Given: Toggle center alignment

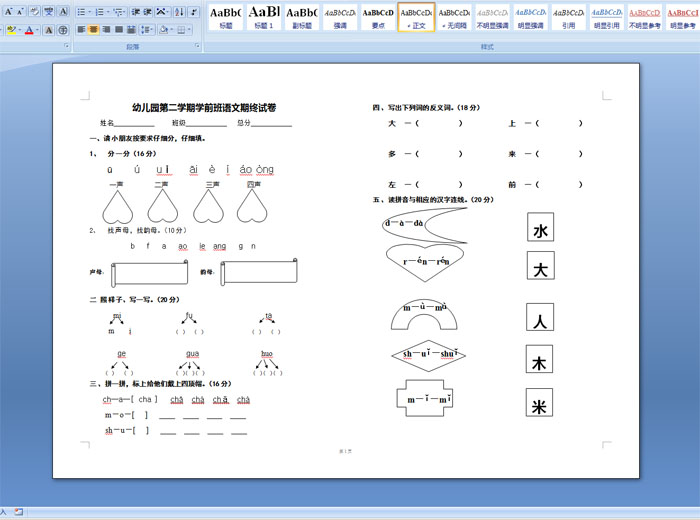Looking at the screenshot, I should 93,30.
